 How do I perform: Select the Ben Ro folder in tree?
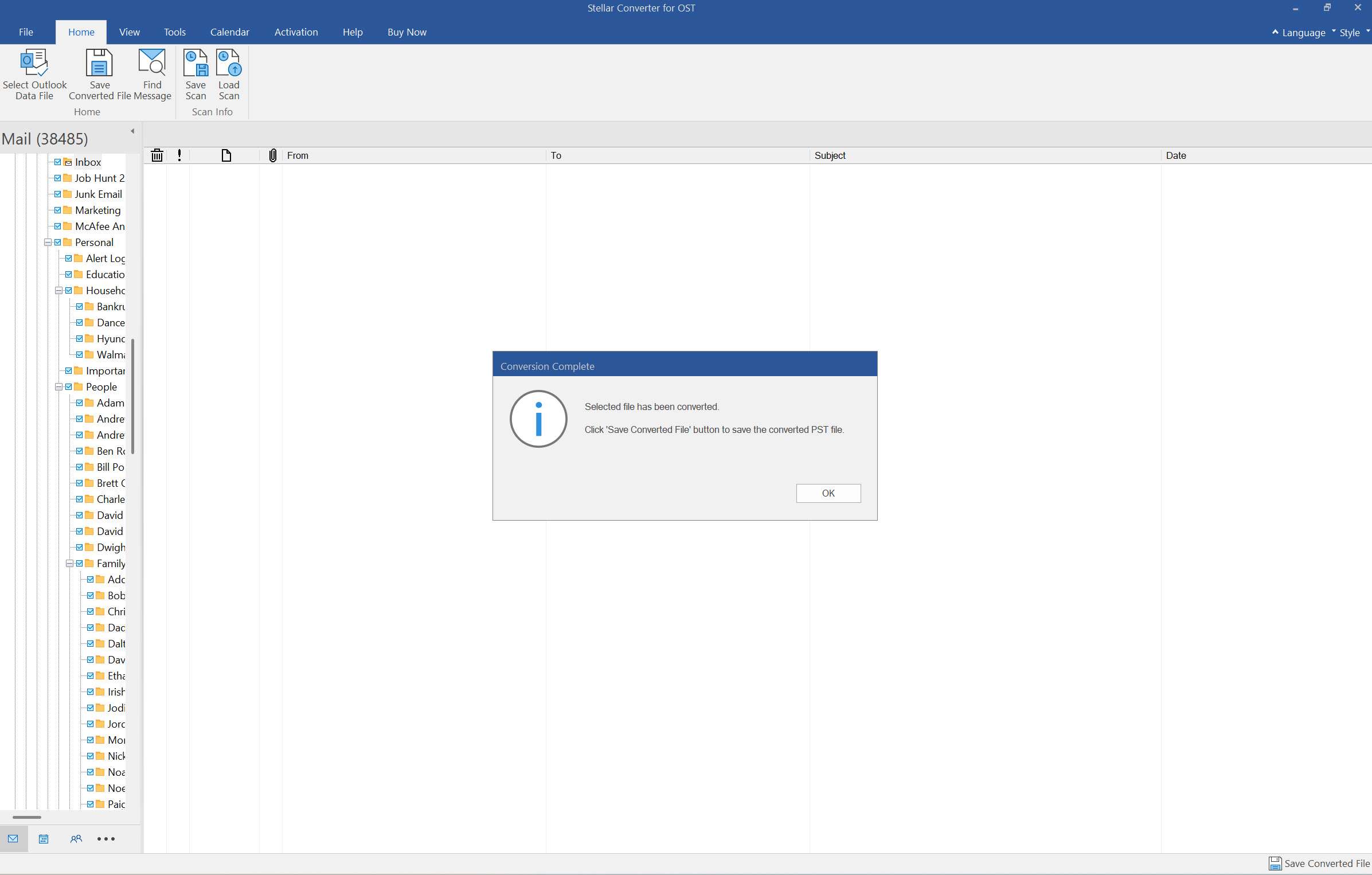(111, 451)
